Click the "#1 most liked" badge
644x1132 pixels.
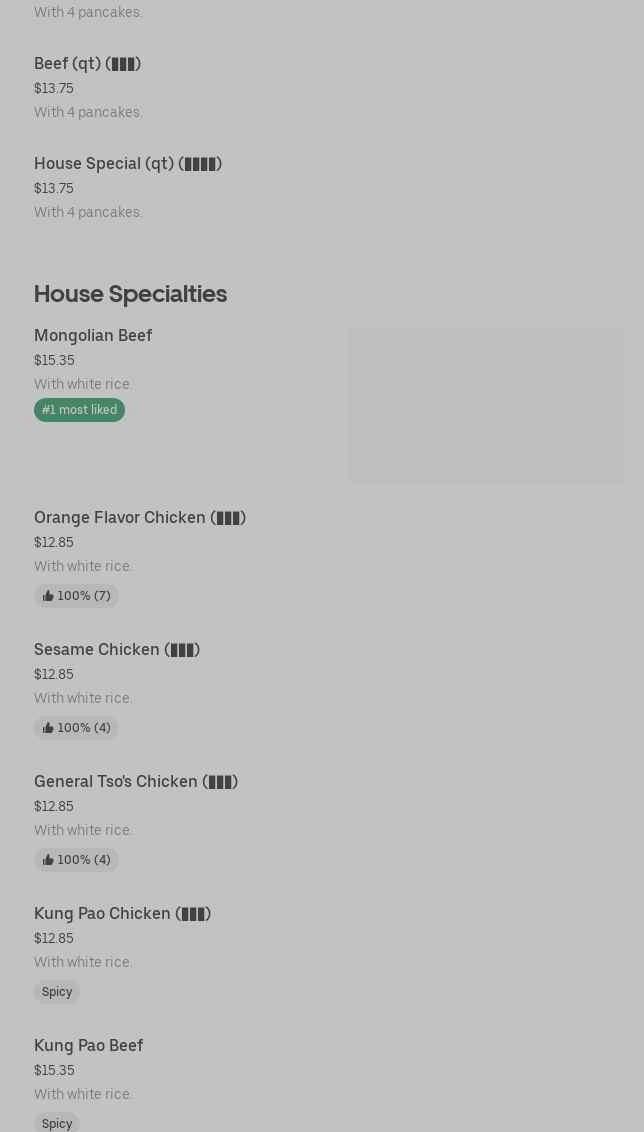click(x=79, y=410)
